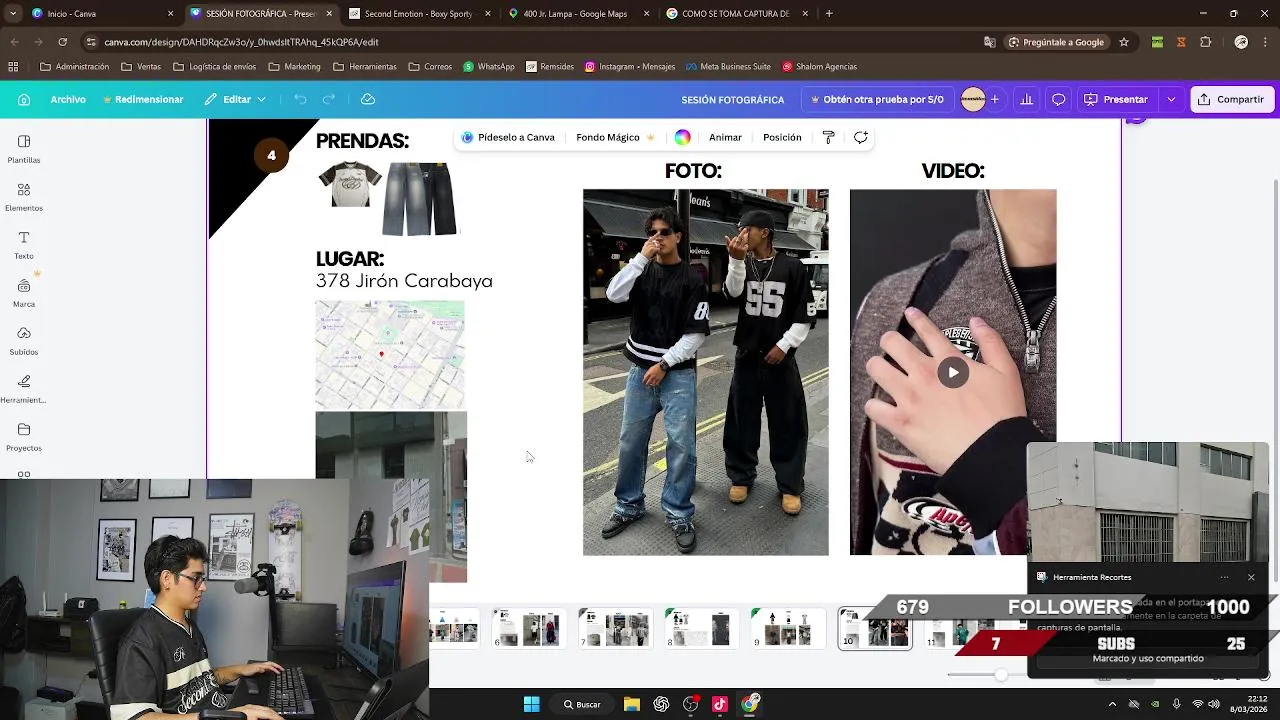Select page 8 thumbnail
This screenshot has width=1280, height=720.
(701, 629)
